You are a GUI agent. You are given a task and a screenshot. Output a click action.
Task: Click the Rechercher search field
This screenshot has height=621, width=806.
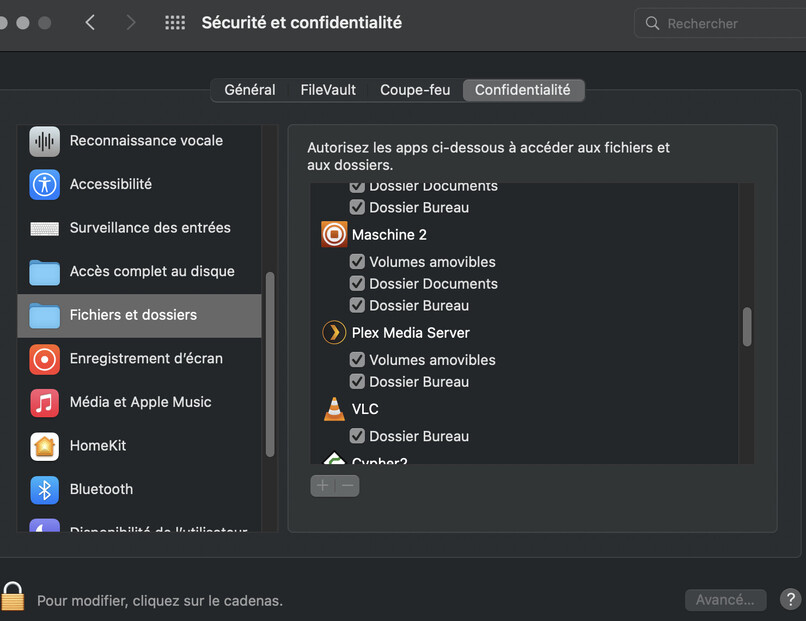720,23
